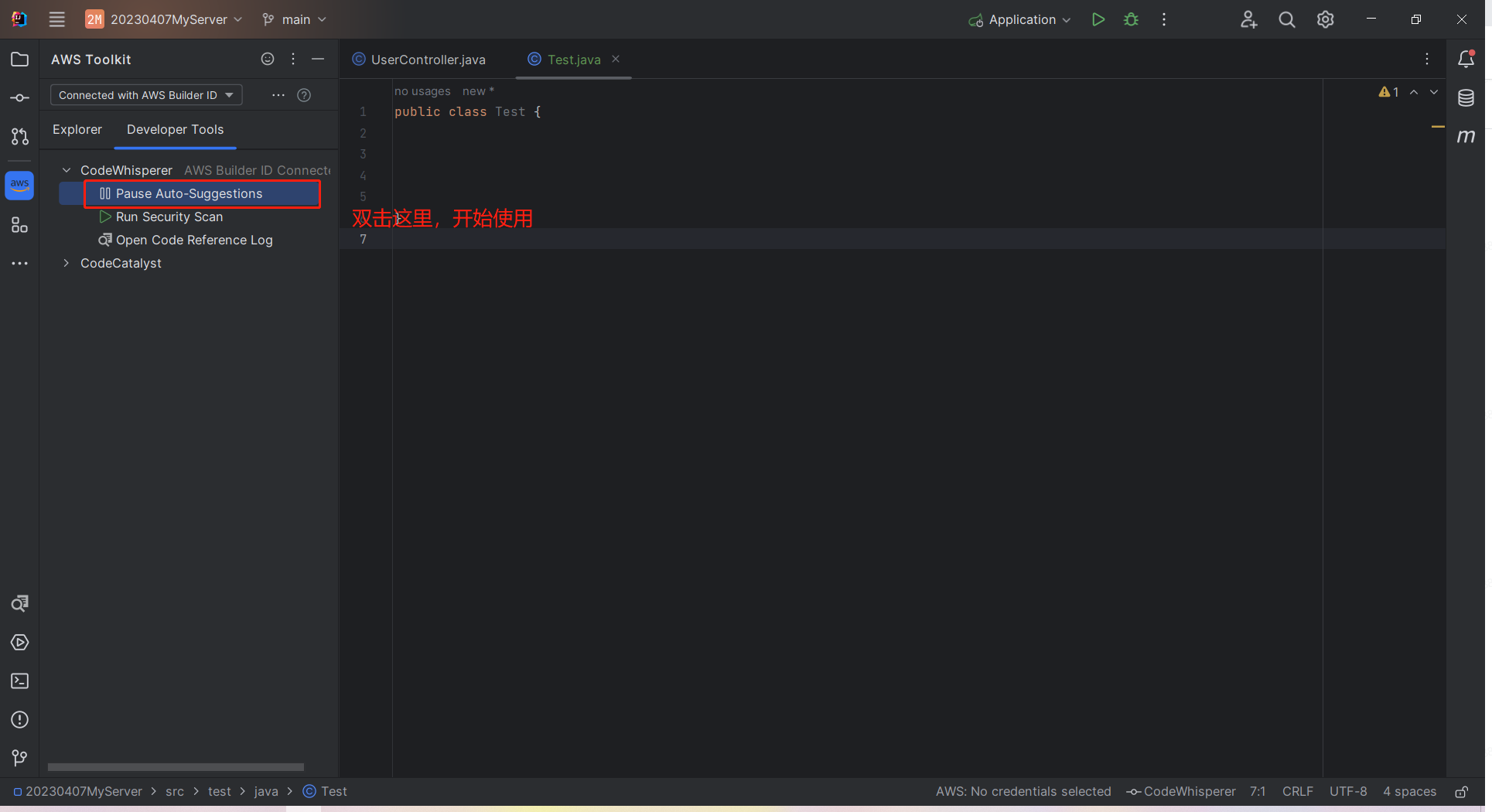1492x812 pixels.
Task: Go to previous highlighted problem arrow
Action: coord(1414,92)
